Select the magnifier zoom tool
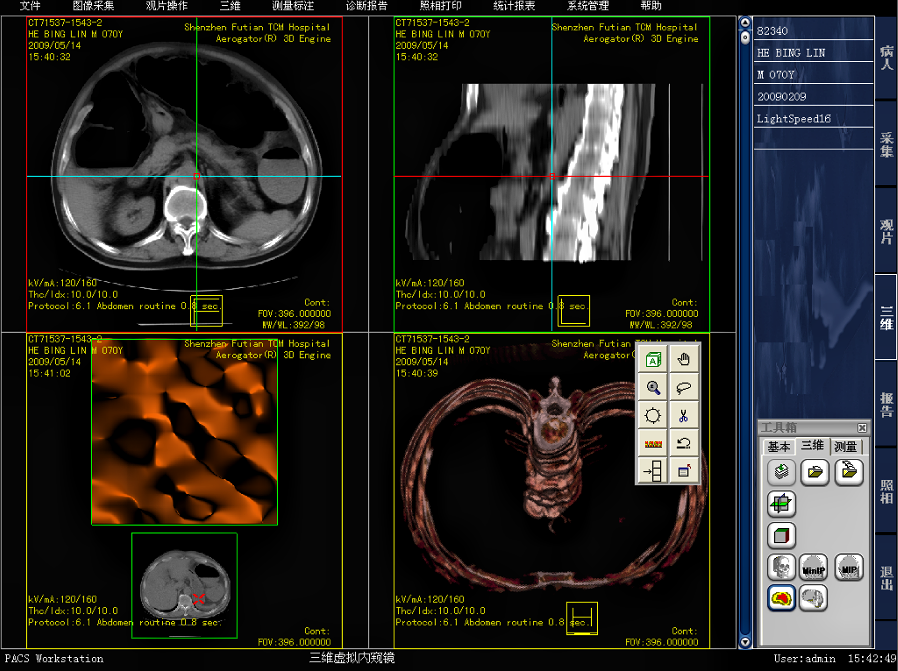The image size is (898, 671). tap(654, 388)
